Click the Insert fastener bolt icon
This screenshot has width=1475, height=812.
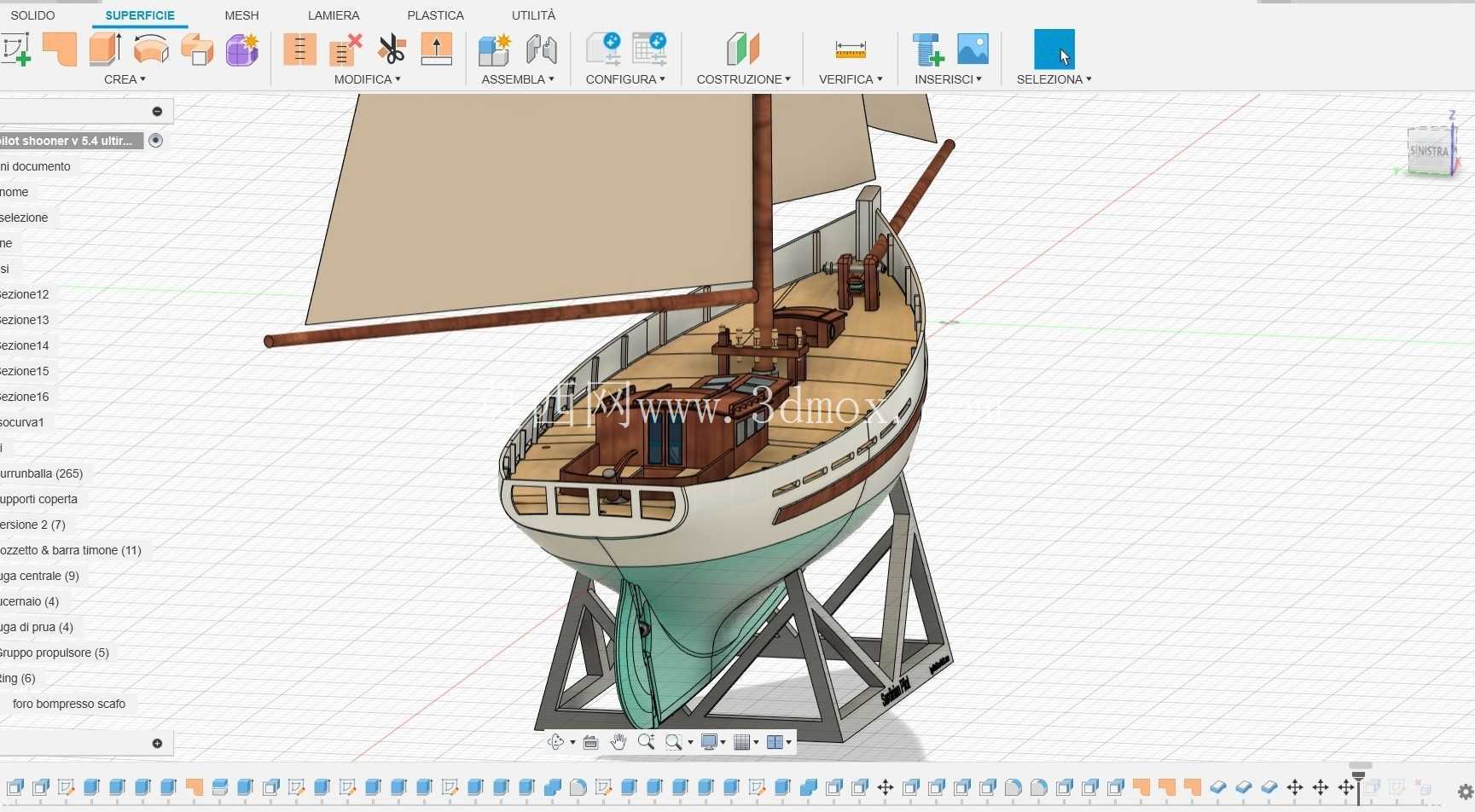tap(927, 49)
